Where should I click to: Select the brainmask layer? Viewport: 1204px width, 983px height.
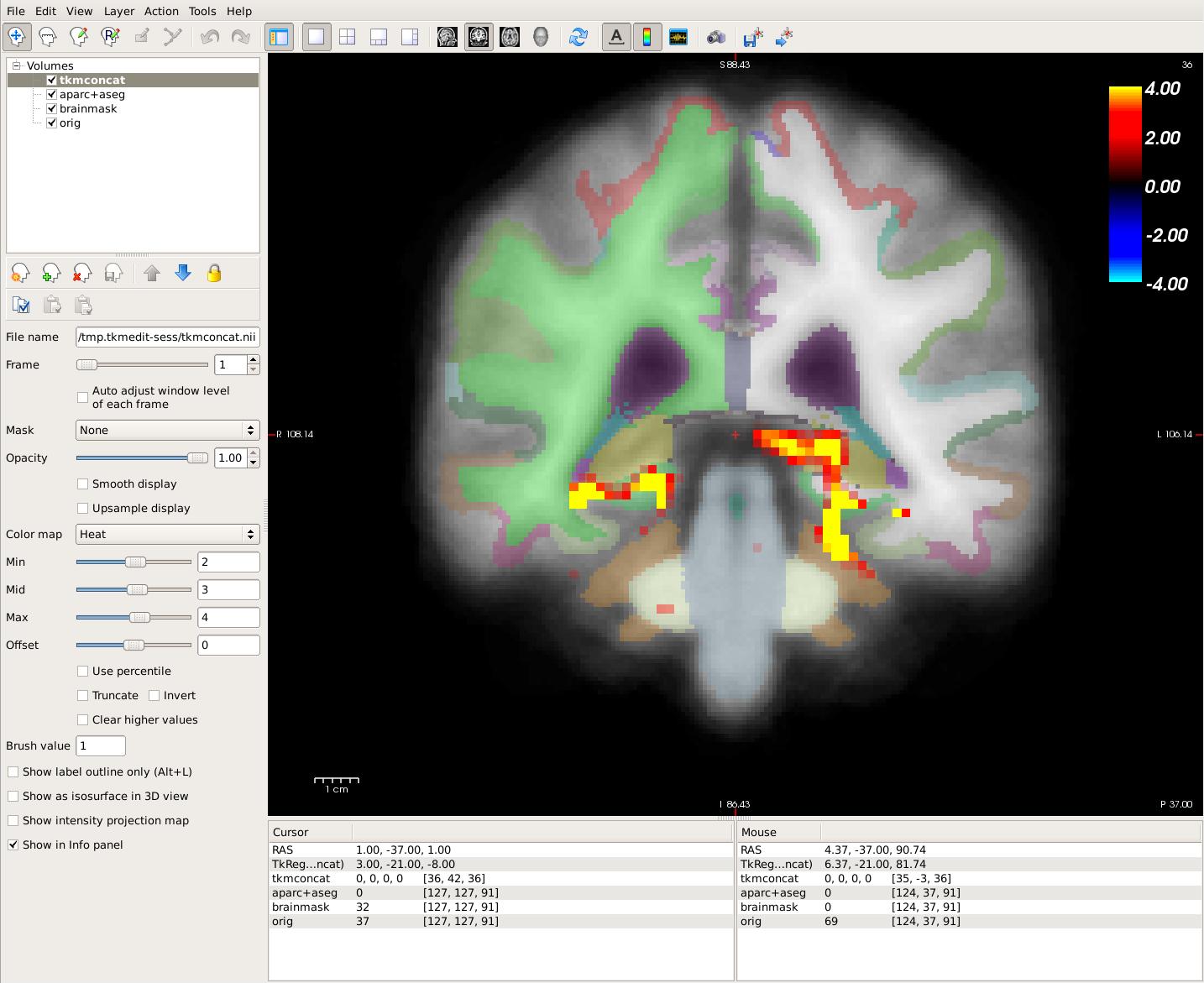coord(88,109)
